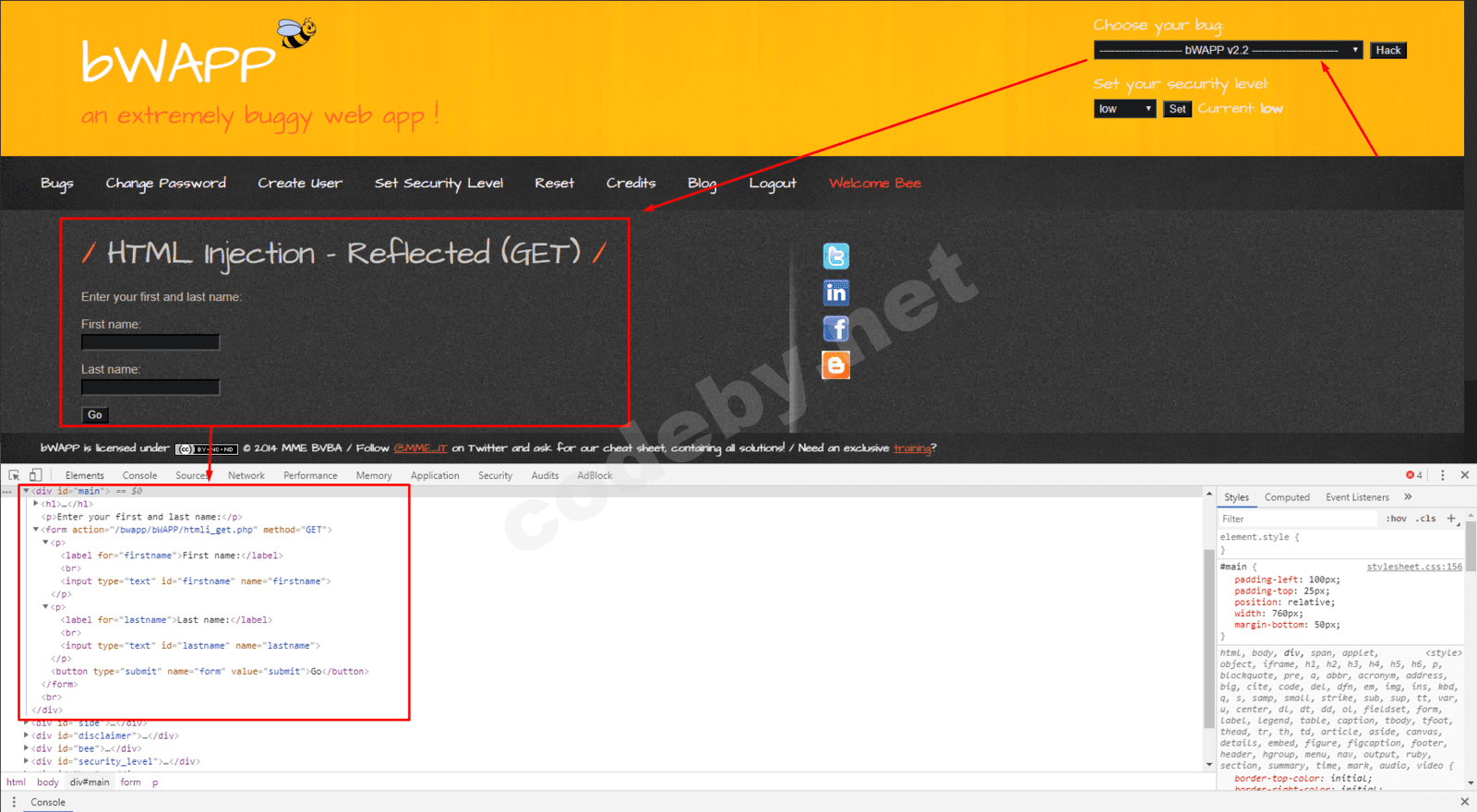Open the Facebook social icon

tap(836, 328)
